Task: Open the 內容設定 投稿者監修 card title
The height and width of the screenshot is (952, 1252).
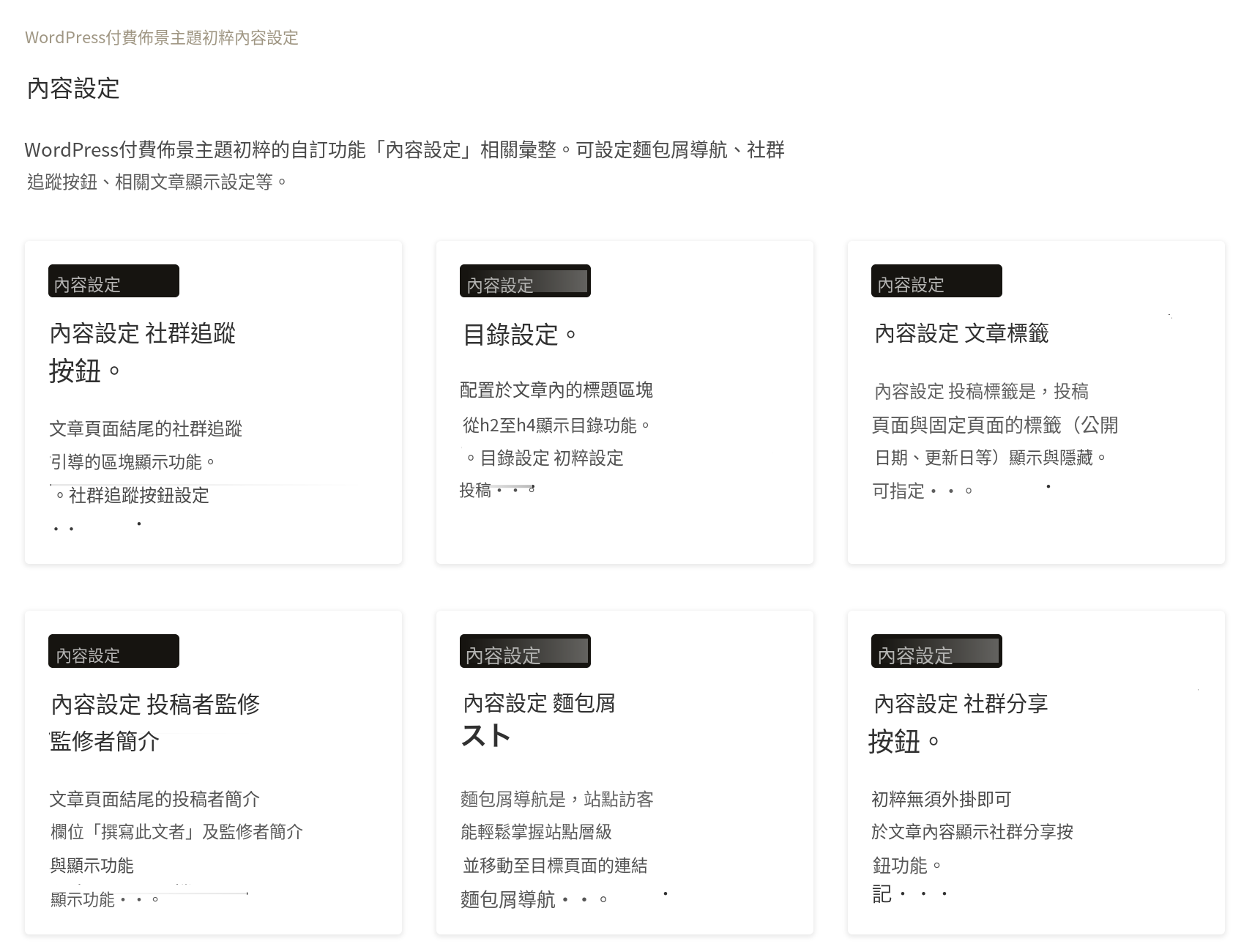Action: (x=155, y=723)
